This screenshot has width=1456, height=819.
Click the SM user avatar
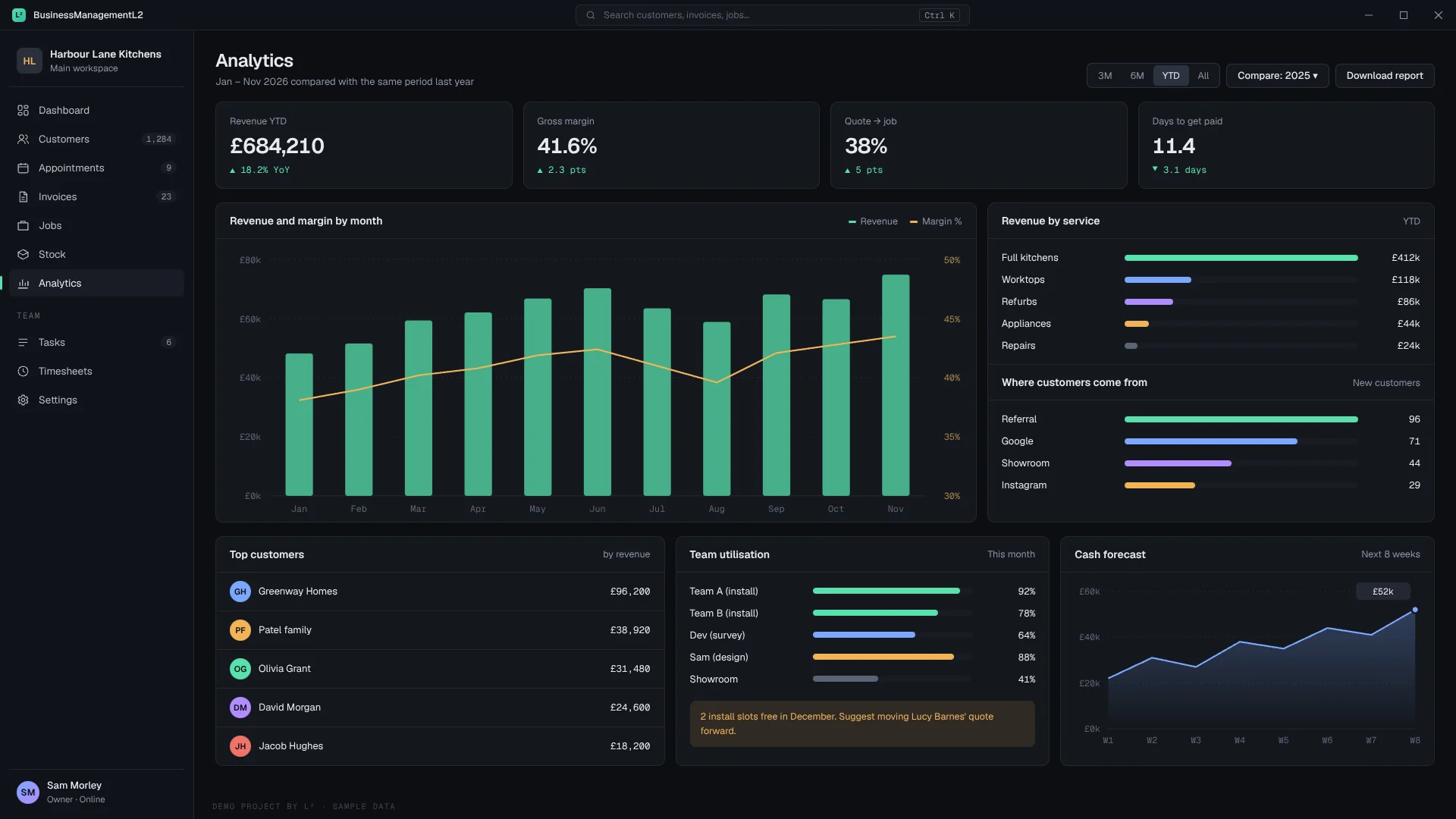click(x=28, y=792)
